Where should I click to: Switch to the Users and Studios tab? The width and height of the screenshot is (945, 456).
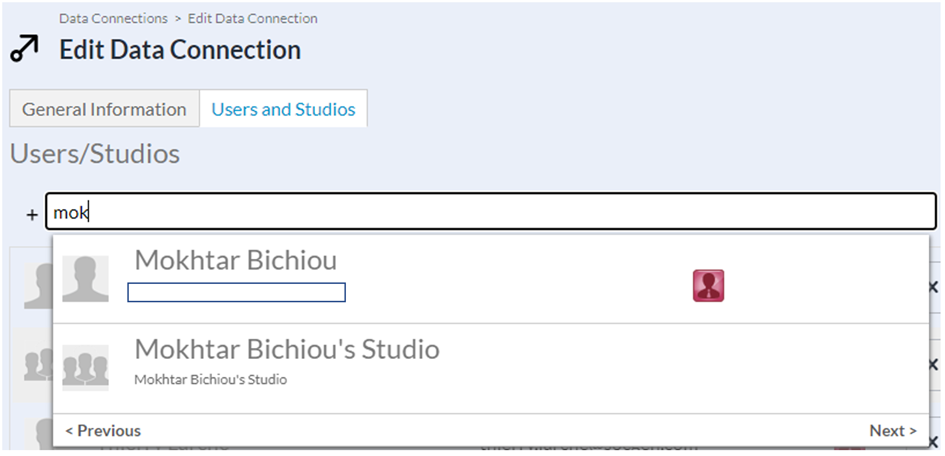(283, 109)
